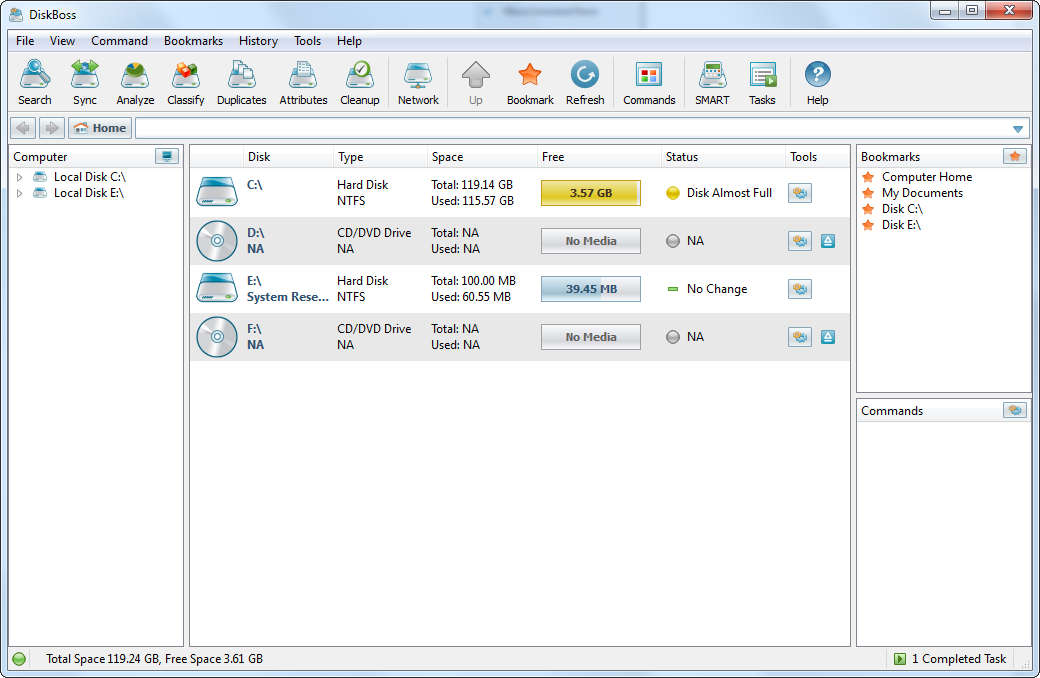Select Local Disk E:\ in tree

coord(89,193)
